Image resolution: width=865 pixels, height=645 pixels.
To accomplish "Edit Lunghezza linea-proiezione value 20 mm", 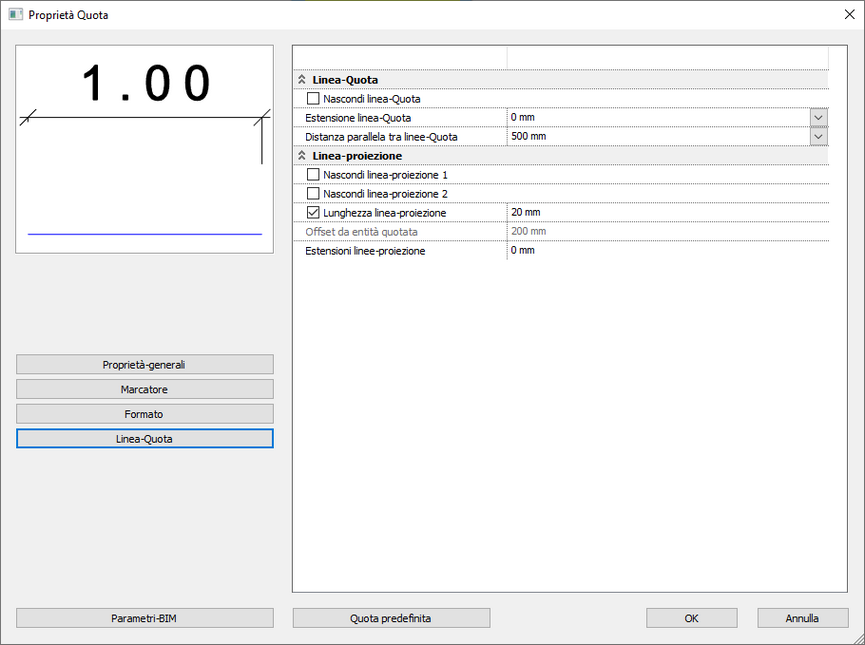I will coord(668,212).
